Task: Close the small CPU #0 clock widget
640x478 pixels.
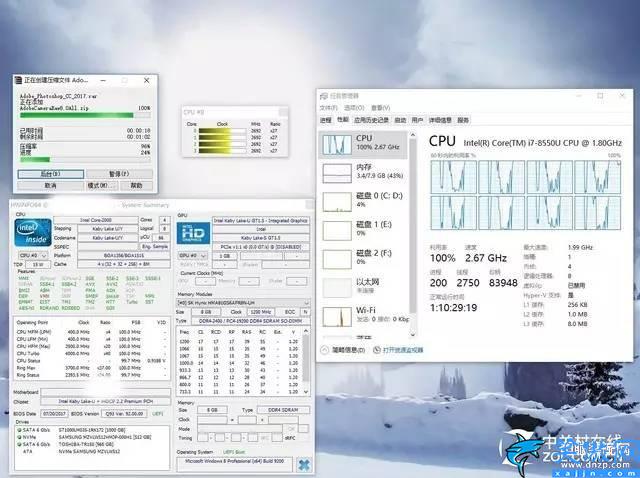Action: 283,112
